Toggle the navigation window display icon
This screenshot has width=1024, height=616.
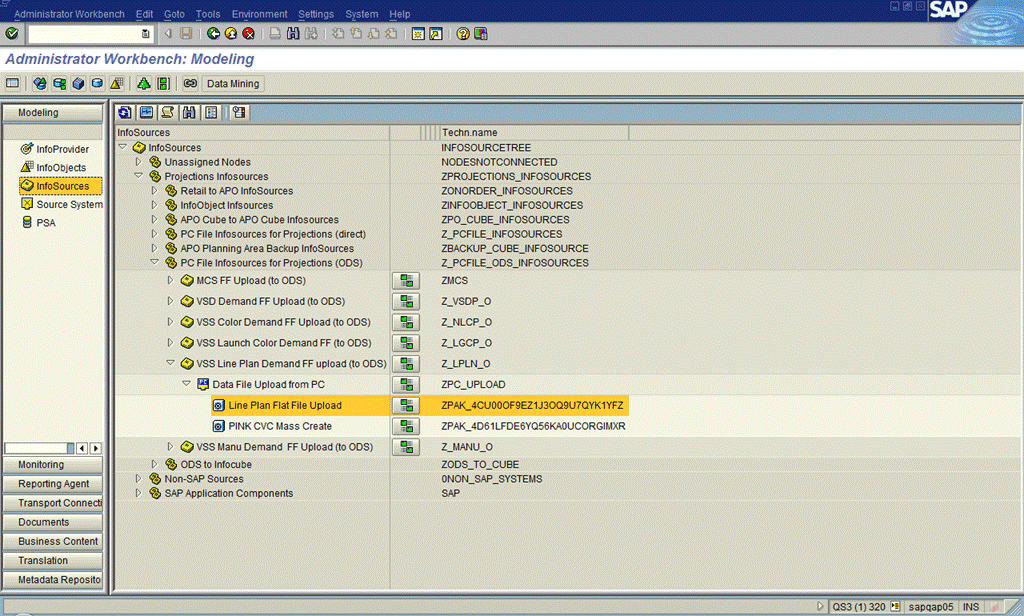[x=12, y=83]
